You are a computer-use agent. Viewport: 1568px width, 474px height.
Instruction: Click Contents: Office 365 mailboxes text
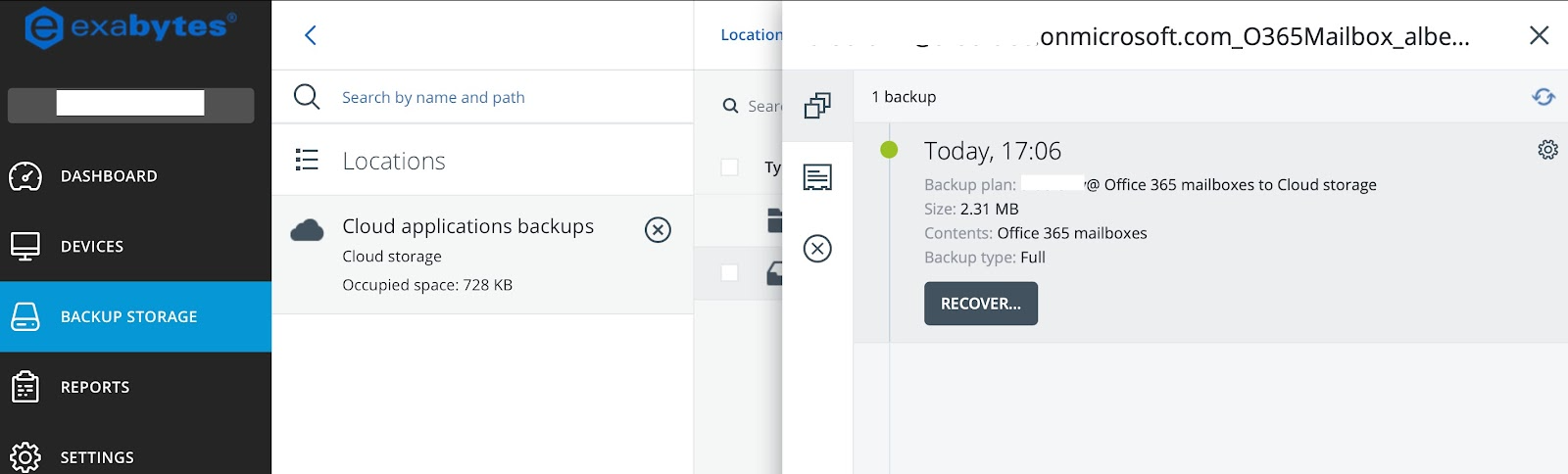[1036, 233]
